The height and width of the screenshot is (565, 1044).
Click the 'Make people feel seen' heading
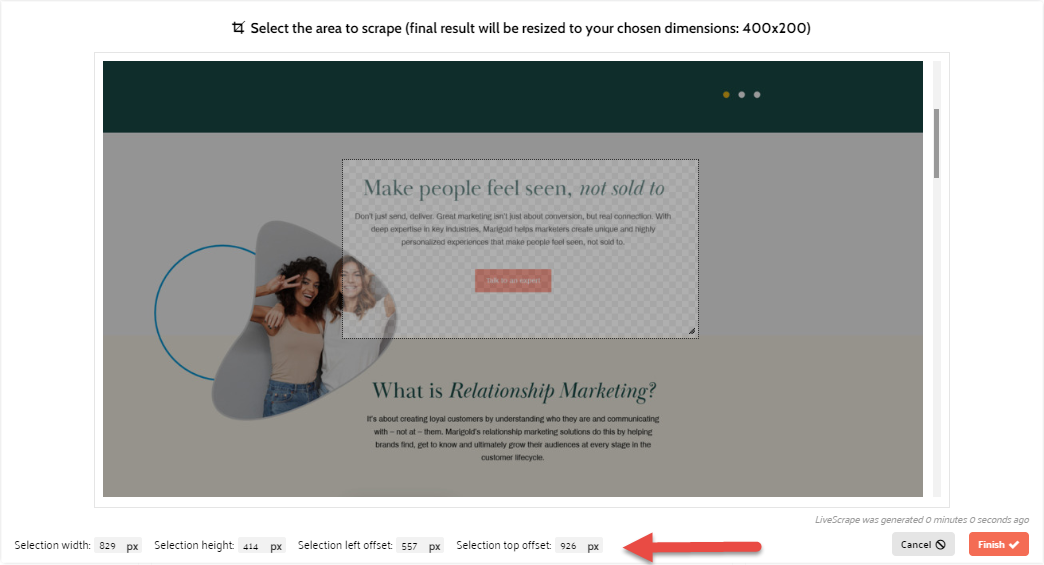513,188
